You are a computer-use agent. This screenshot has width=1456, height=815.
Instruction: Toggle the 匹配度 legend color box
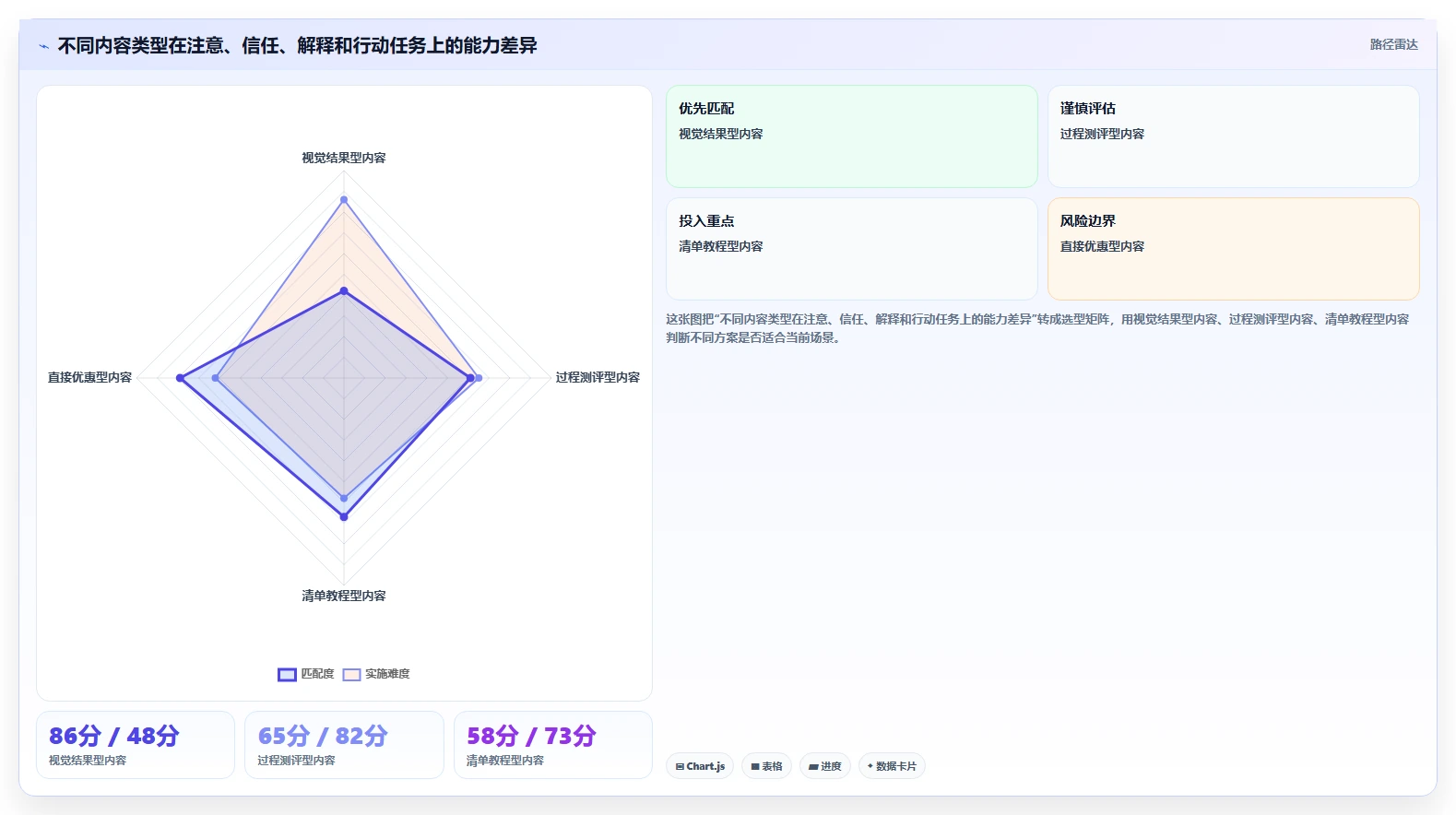(287, 674)
